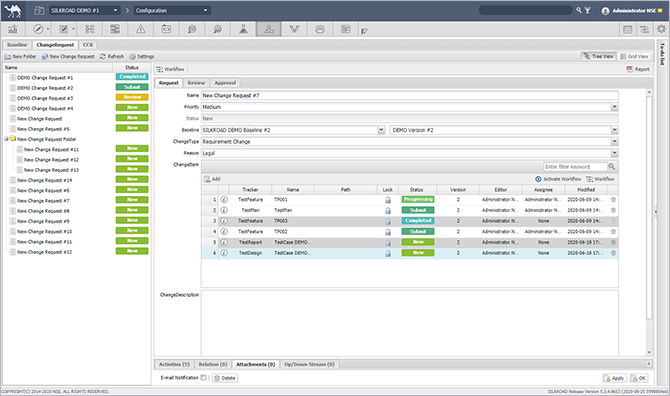
Task: Open the database stack icon at top right
Action: 628,29
